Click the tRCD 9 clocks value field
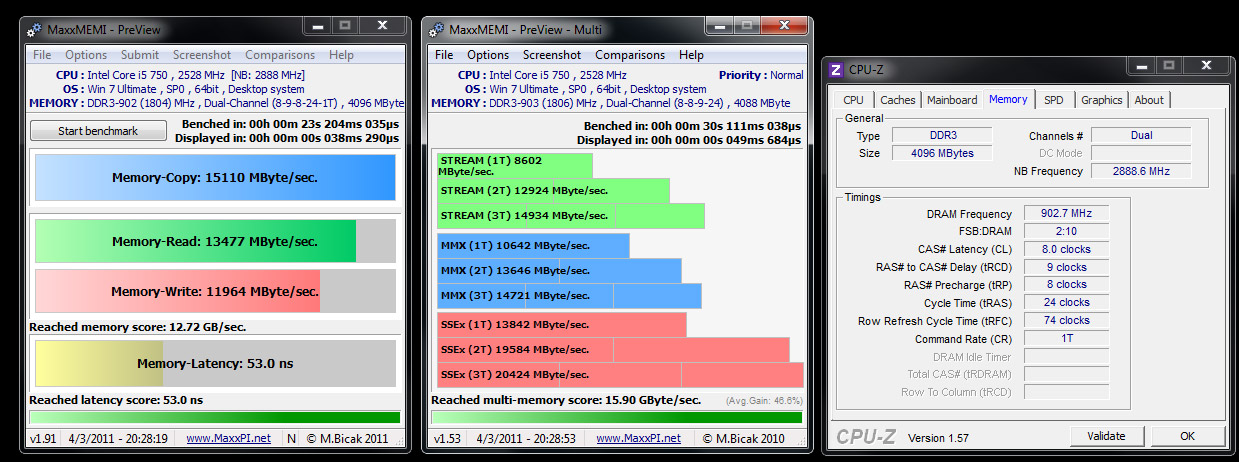 (1066, 267)
